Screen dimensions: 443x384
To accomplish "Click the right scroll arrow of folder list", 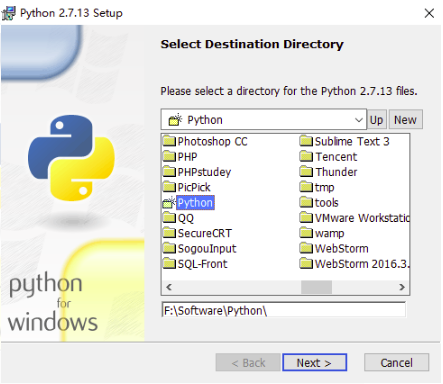I will pyautogui.click(x=402, y=287).
